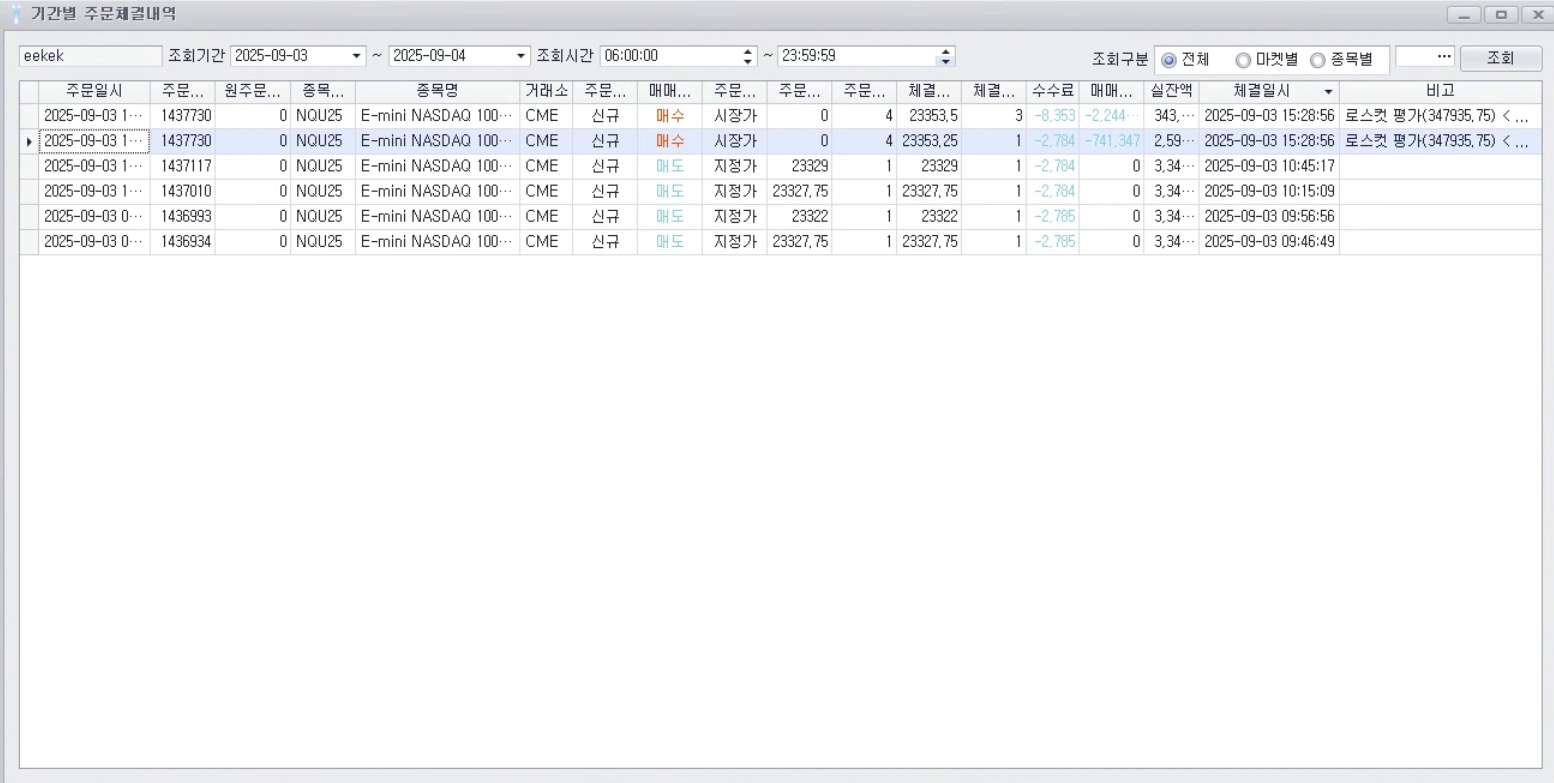Select order number 1436993 cell
The width and height of the screenshot is (1554, 783).
point(182,216)
